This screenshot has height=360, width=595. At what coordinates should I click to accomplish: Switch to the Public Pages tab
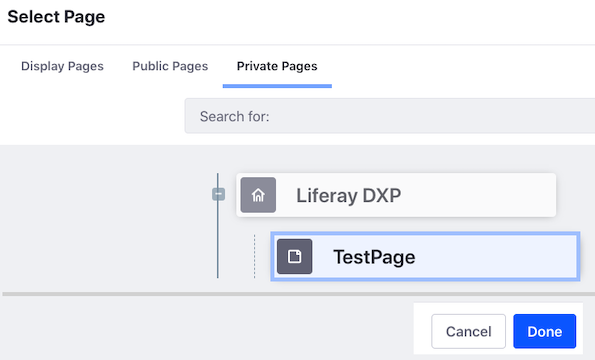tap(170, 66)
